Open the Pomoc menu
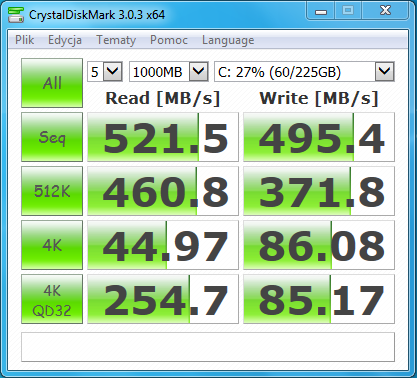 click(x=169, y=40)
